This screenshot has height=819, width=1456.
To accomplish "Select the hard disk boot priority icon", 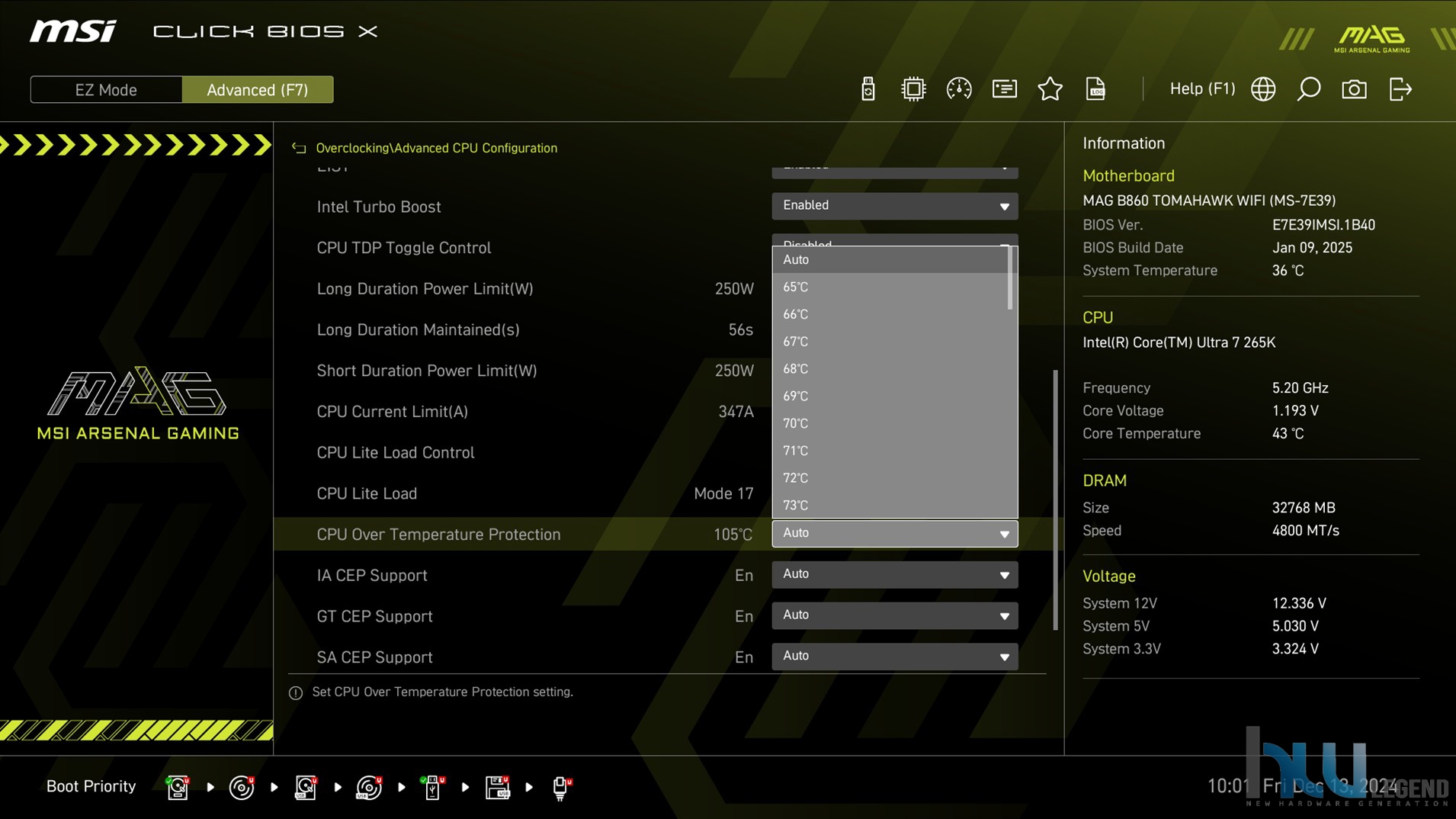I will coord(178,787).
